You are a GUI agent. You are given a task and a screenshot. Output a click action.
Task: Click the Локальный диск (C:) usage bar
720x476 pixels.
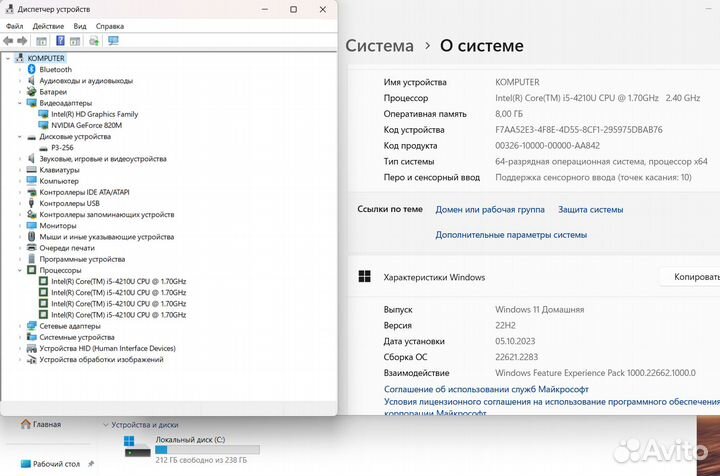208,450
